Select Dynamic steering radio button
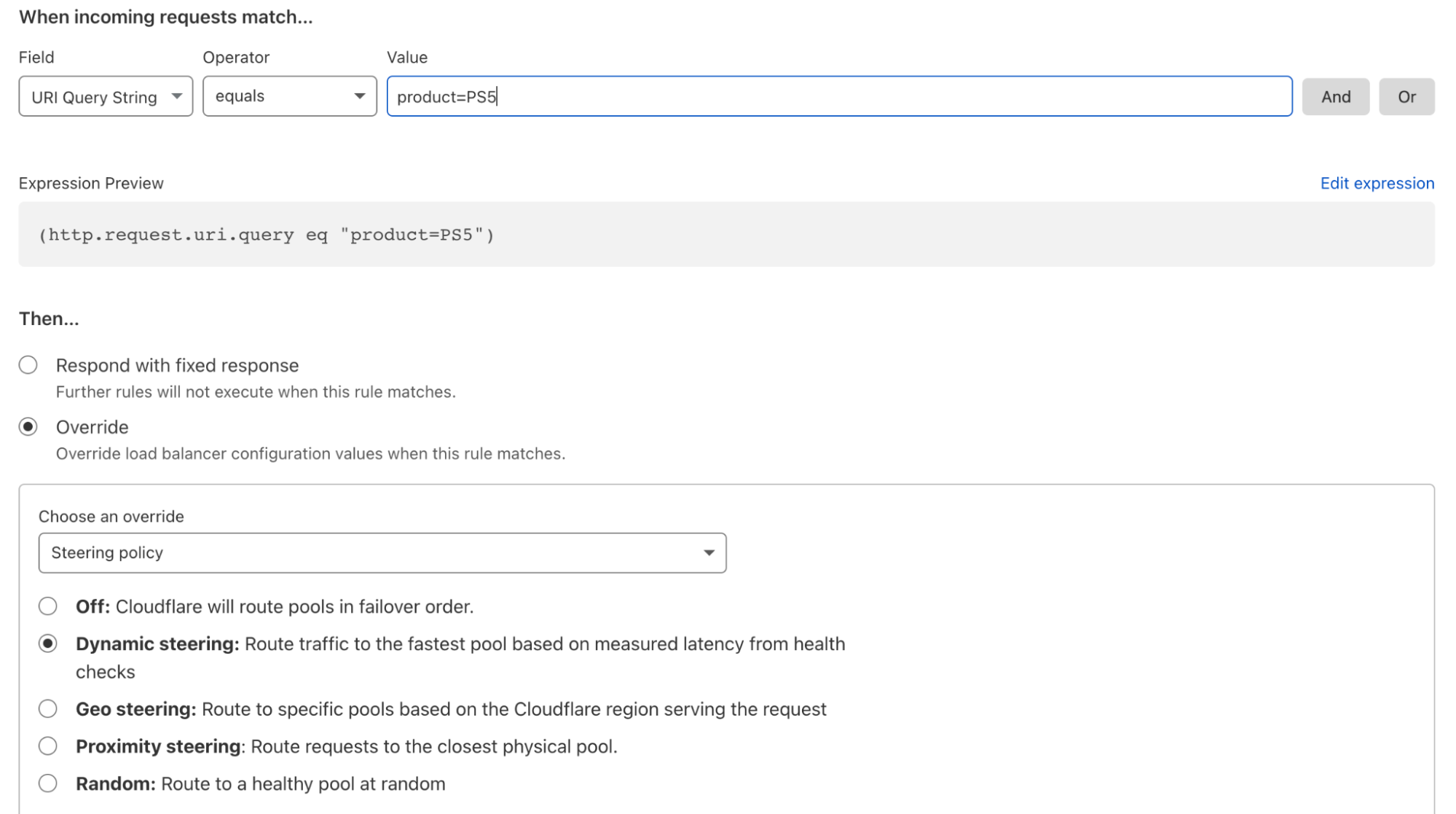 pyautogui.click(x=48, y=643)
